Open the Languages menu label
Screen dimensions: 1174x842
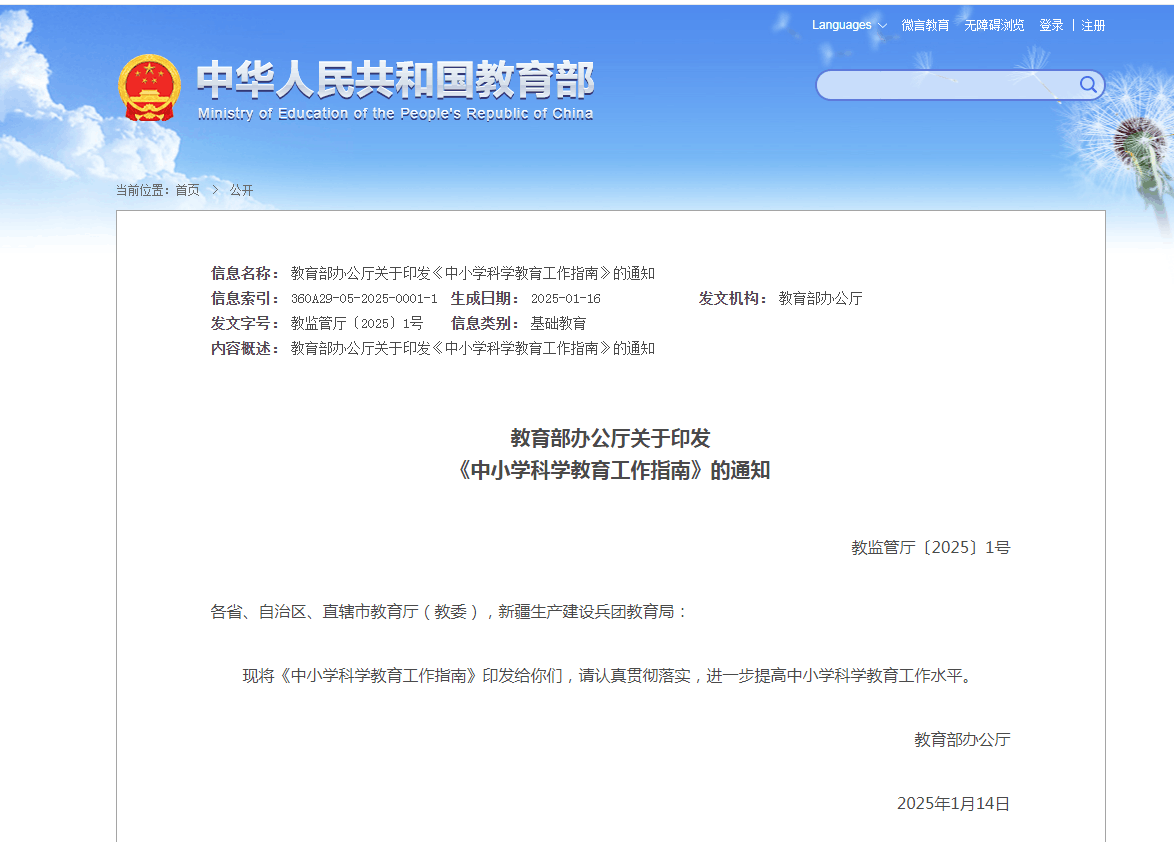(x=841, y=25)
